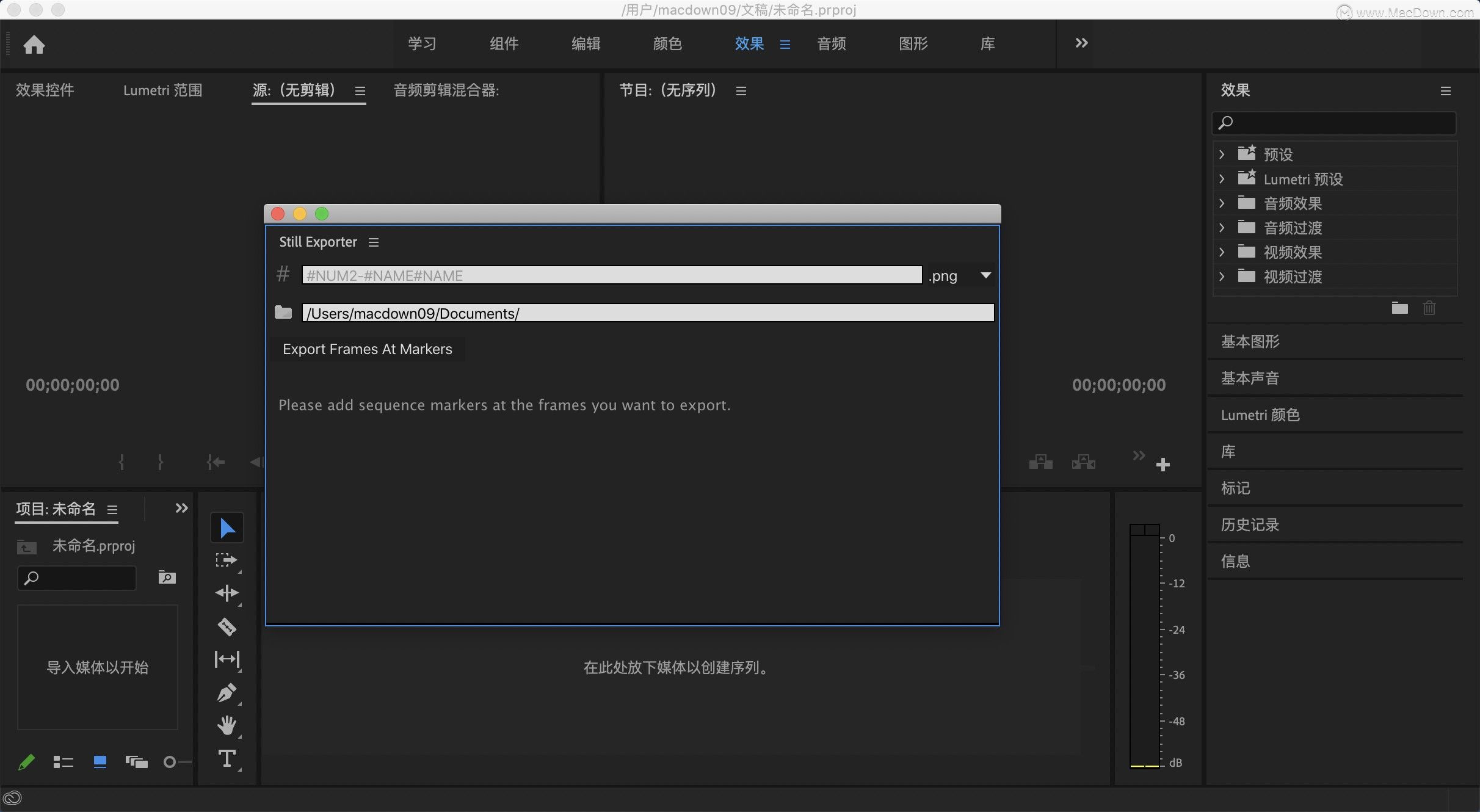The height and width of the screenshot is (812, 1480).
Task: Toggle the 节目 panel settings menu
Action: point(740,91)
